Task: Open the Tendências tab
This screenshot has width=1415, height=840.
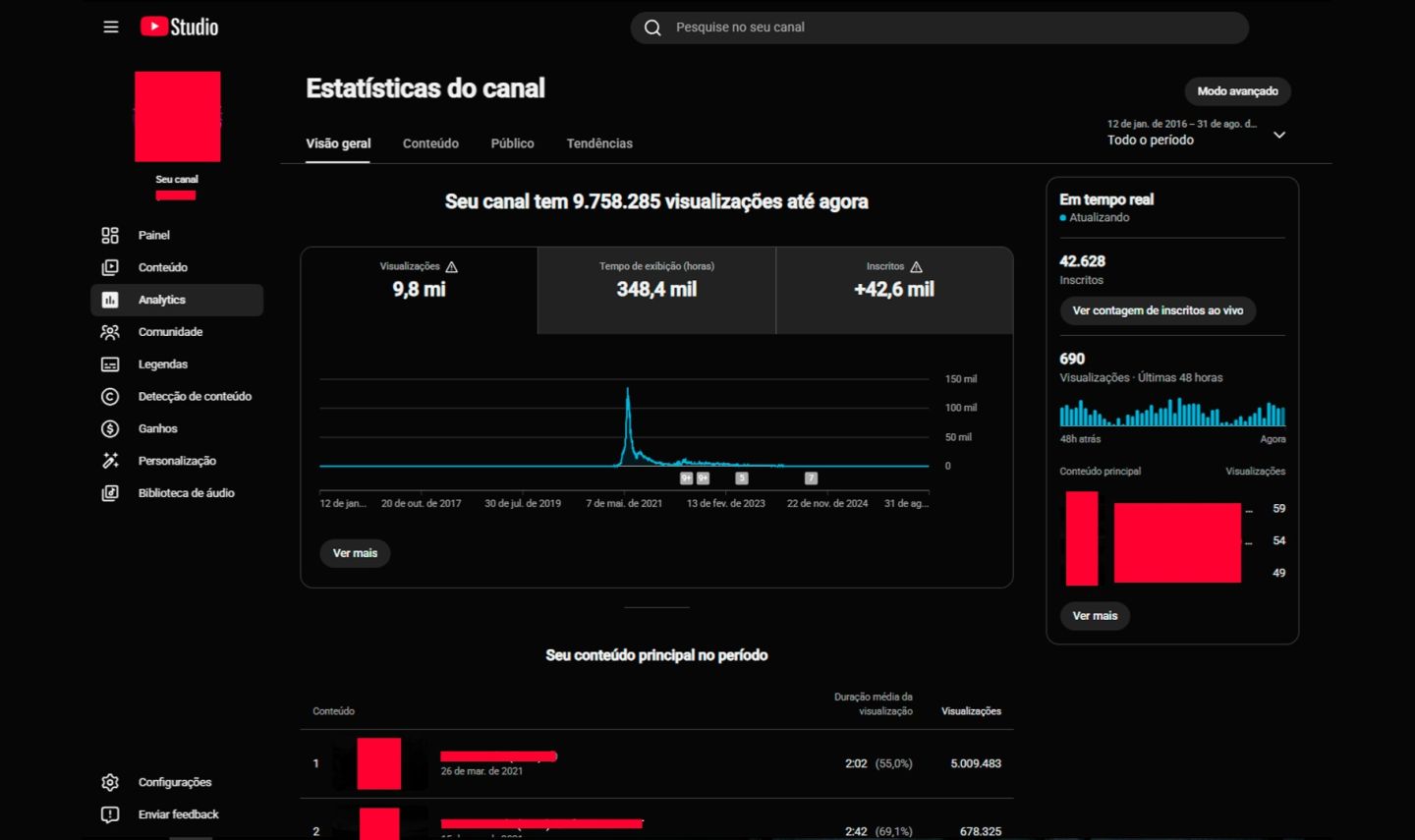Action: click(x=599, y=143)
